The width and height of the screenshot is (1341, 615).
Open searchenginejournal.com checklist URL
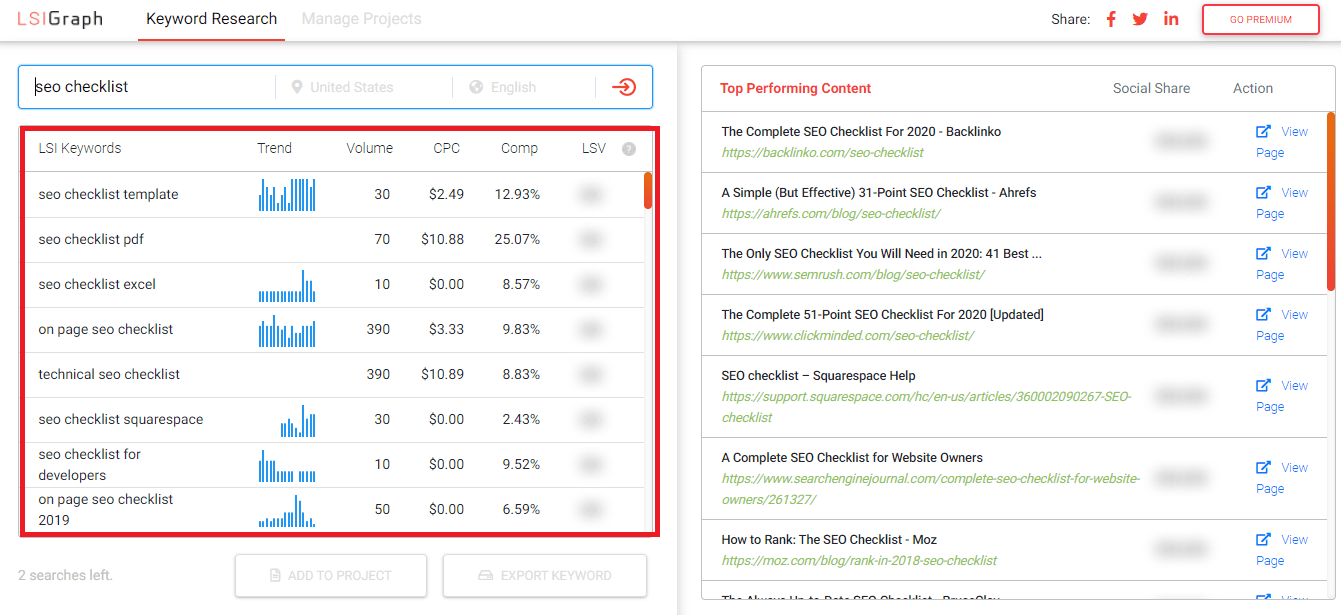[930, 489]
